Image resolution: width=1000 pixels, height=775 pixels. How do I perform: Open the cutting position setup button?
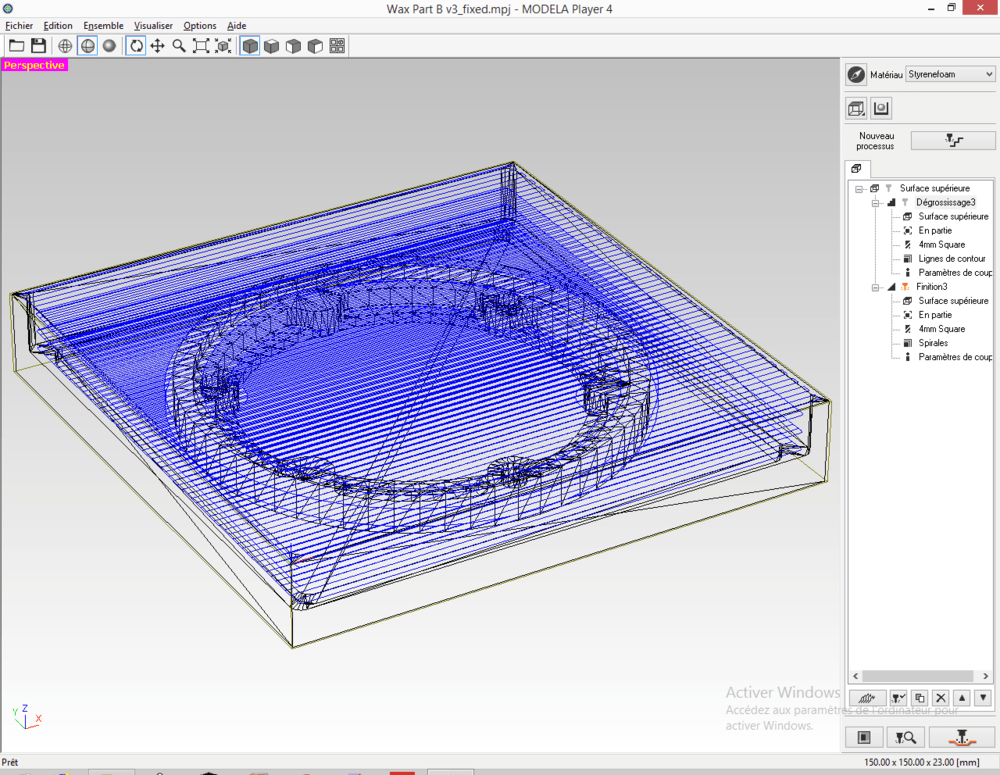864,737
